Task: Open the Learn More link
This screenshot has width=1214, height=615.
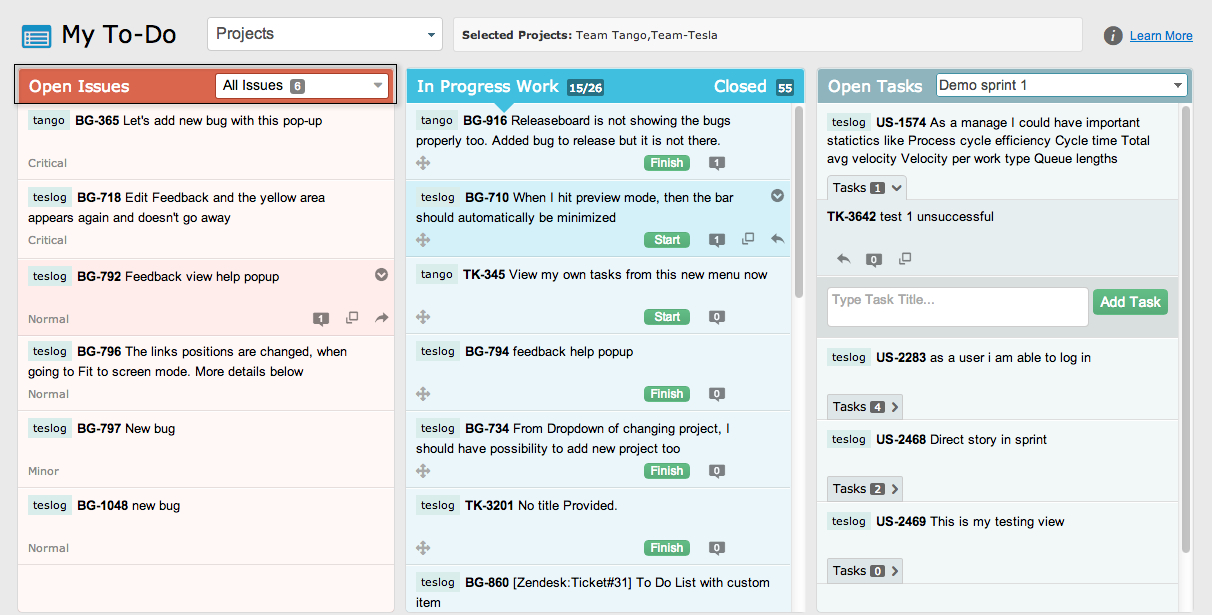Action: click(1161, 36)
